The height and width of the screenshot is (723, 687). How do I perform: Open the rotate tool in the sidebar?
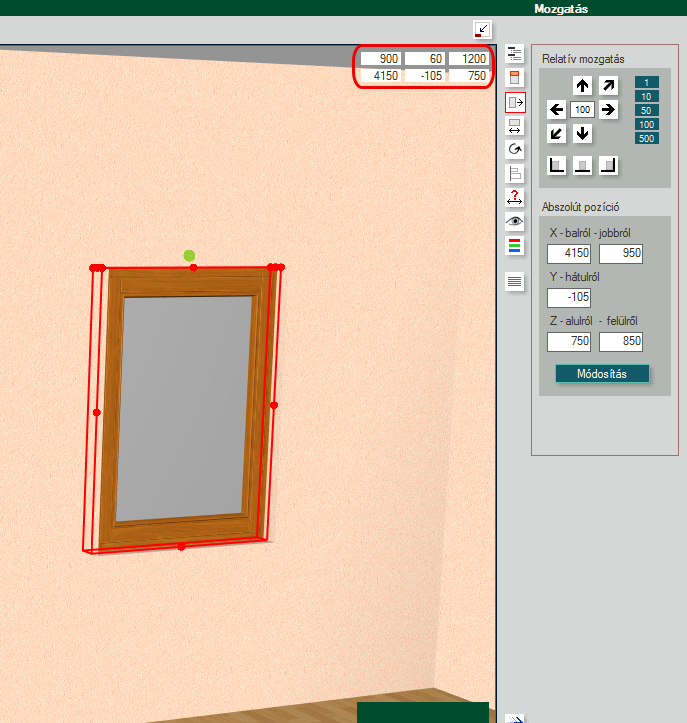pos(515,149)
